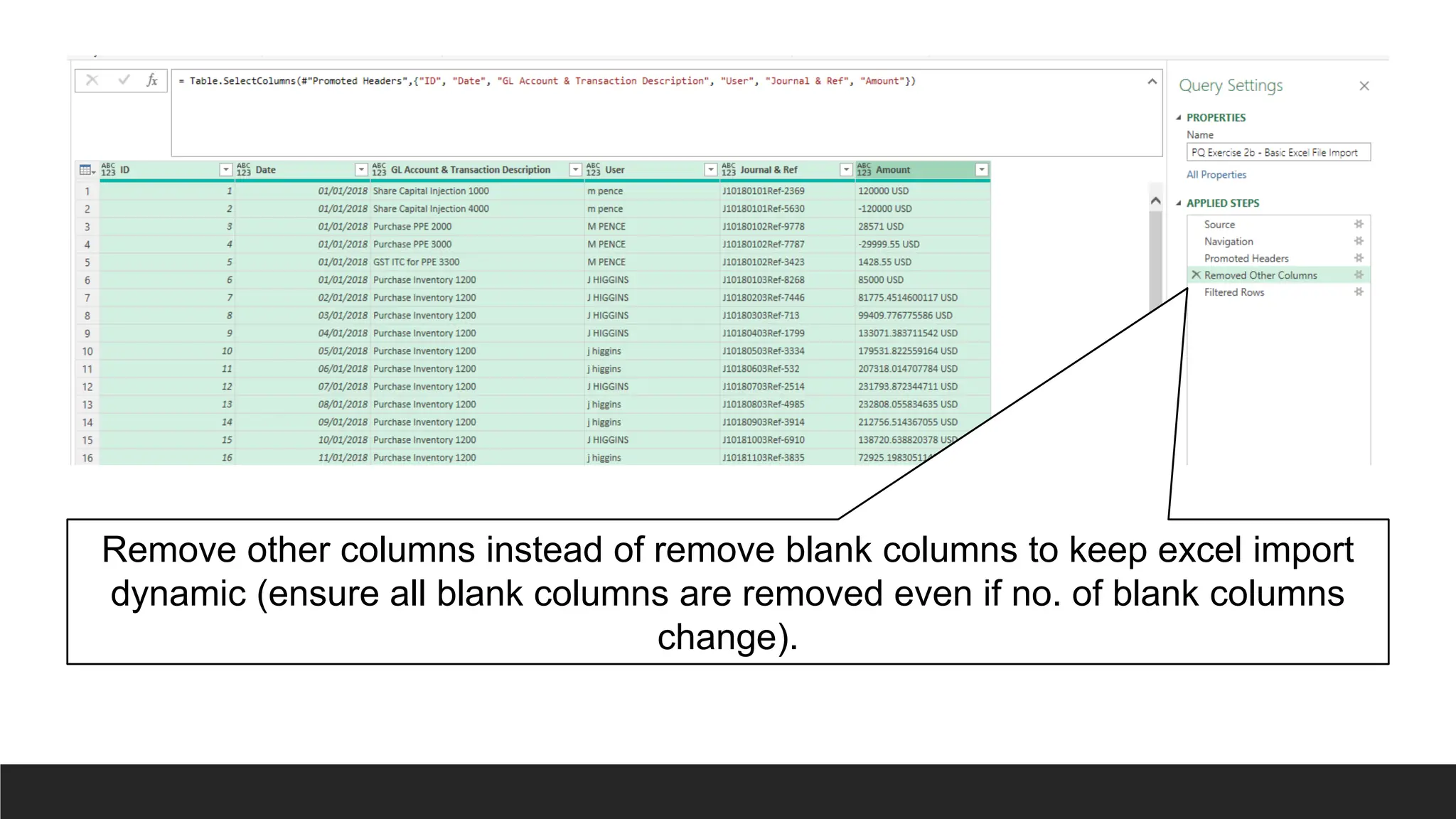Image resolution: width=1456 pixels, height=819 pixels.
Task: Click the cell Share Capital Injection 1000
Action: [477, 191]
